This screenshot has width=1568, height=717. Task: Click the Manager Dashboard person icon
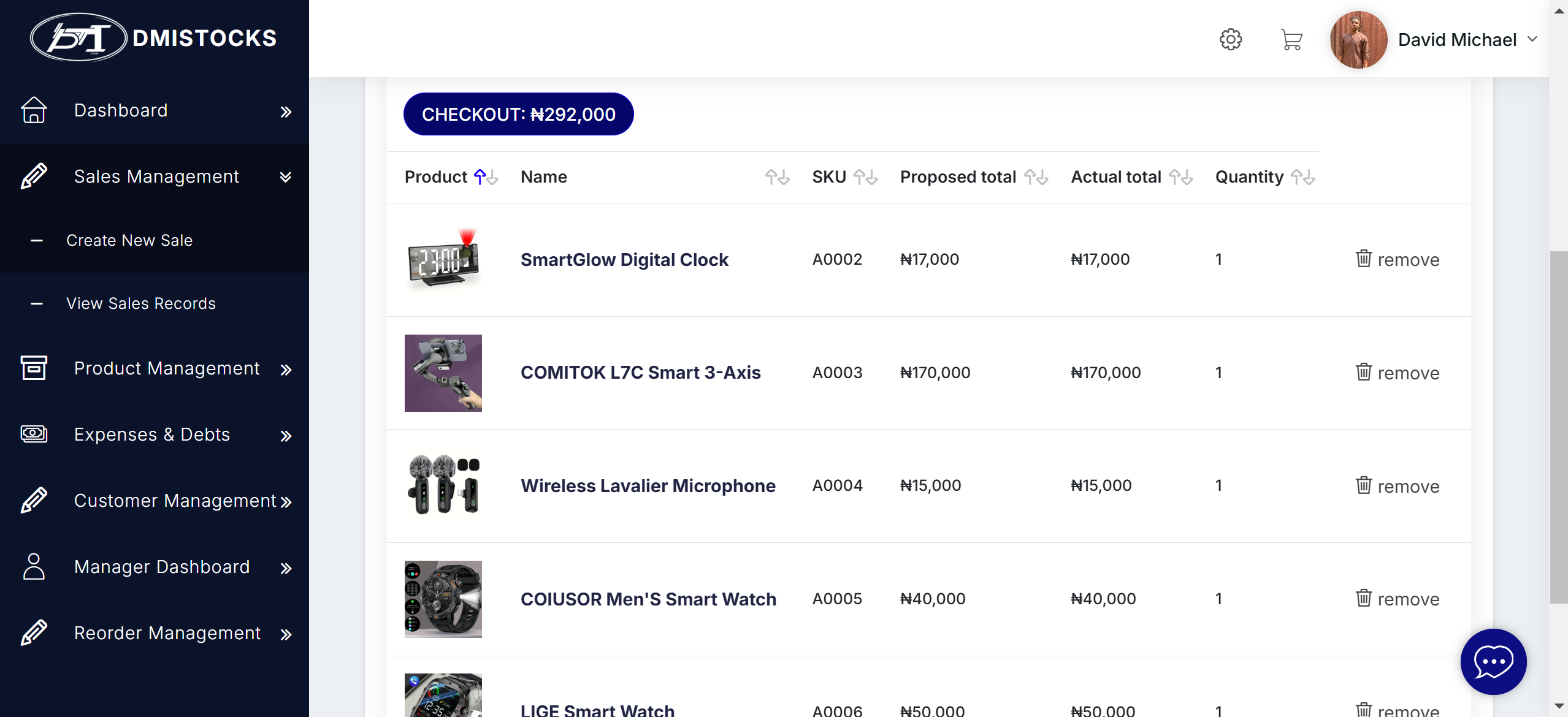tap(34, 566)
